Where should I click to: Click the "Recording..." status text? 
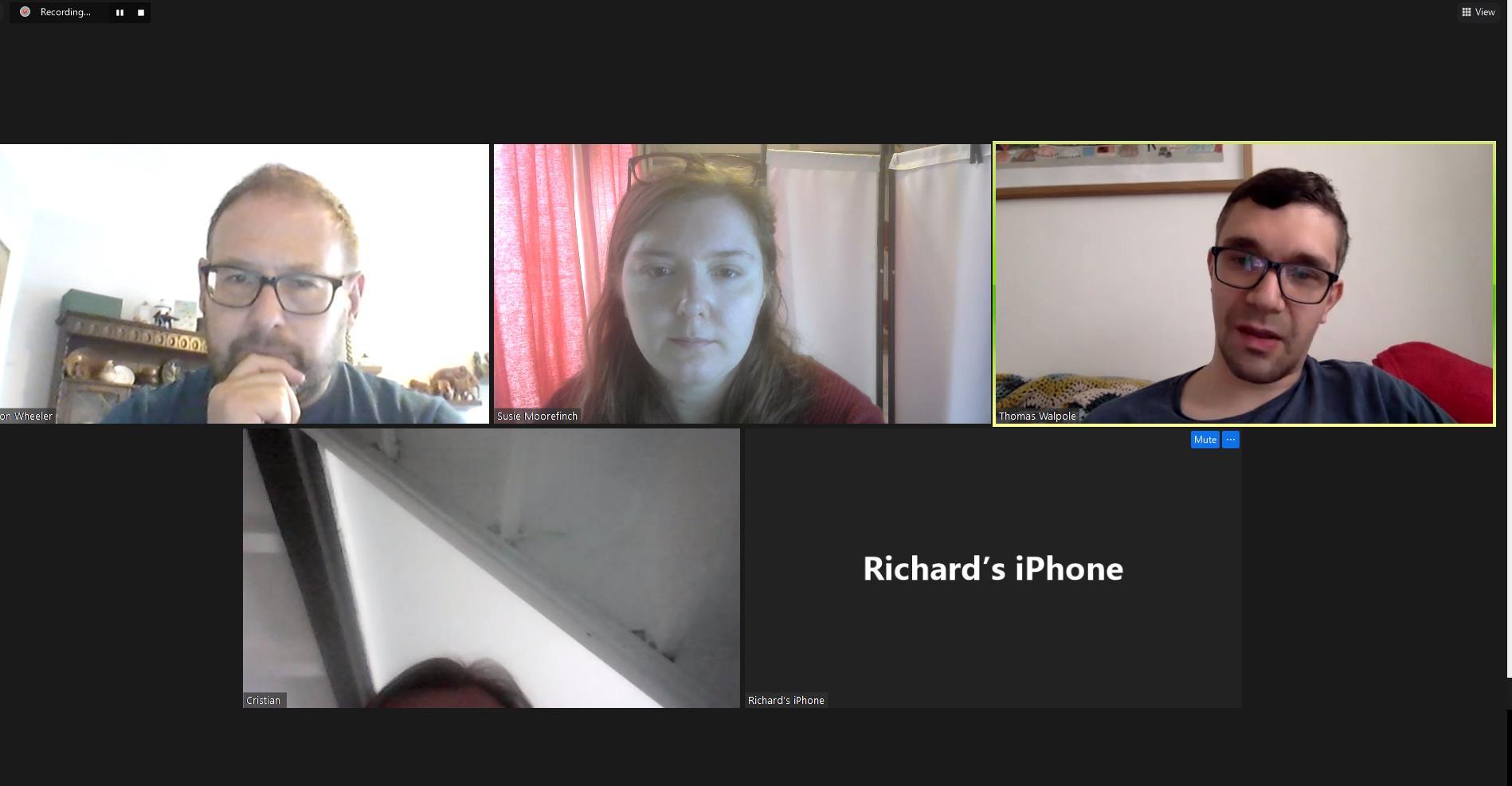(65, 12)
